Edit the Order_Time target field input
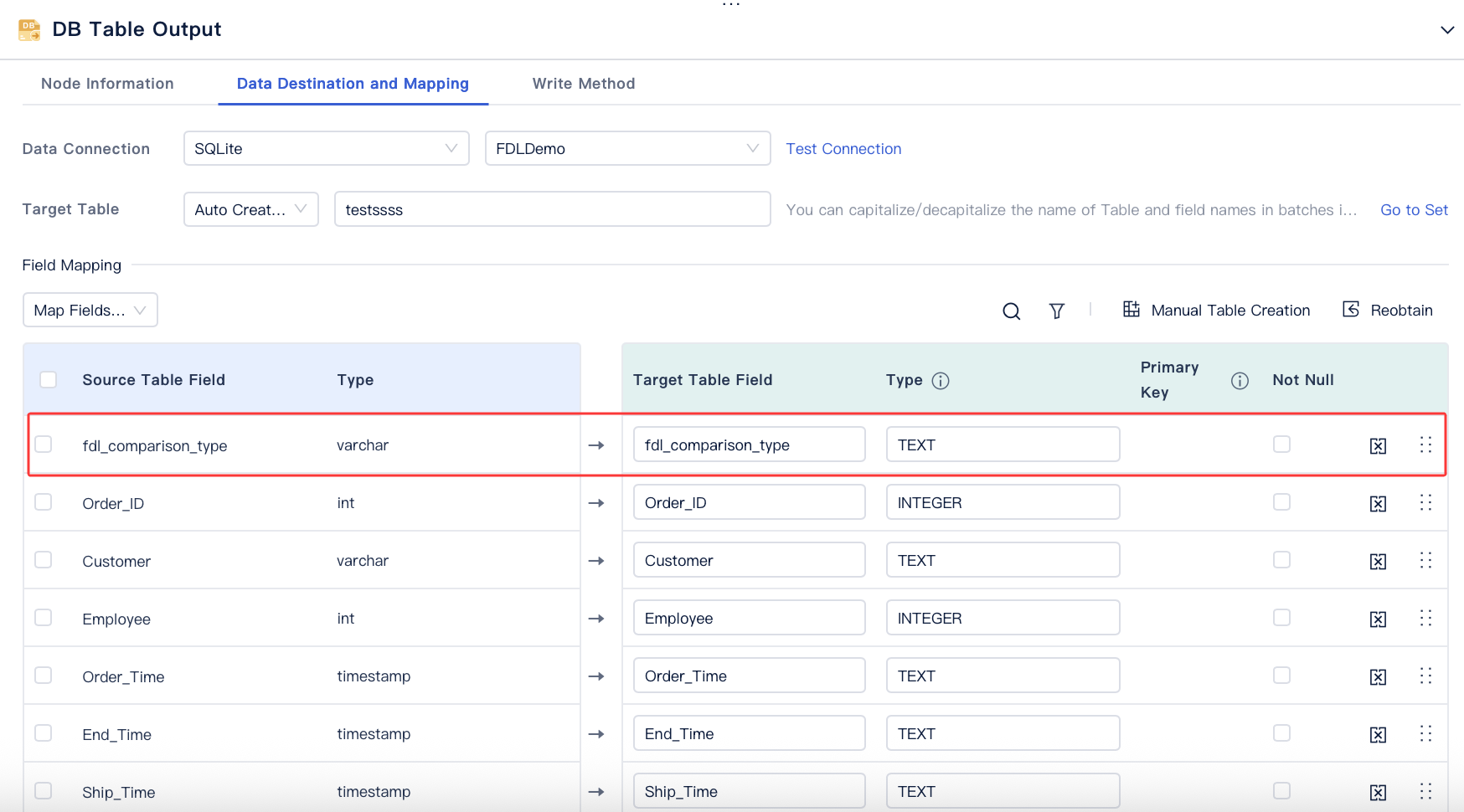The width and height of the screenshot is (1464, 812). coord(750,676)
